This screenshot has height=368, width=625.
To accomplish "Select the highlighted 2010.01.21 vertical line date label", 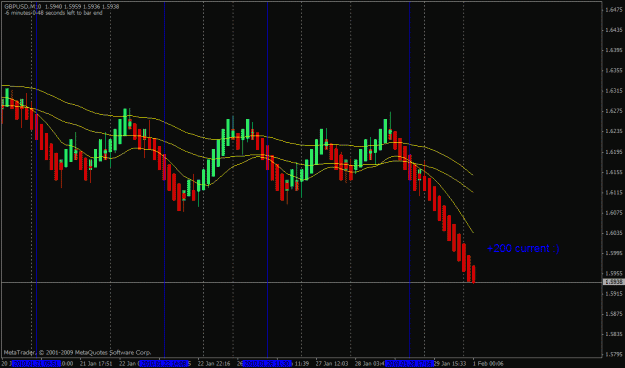I will pyautogui.click(x=36, y=364).
